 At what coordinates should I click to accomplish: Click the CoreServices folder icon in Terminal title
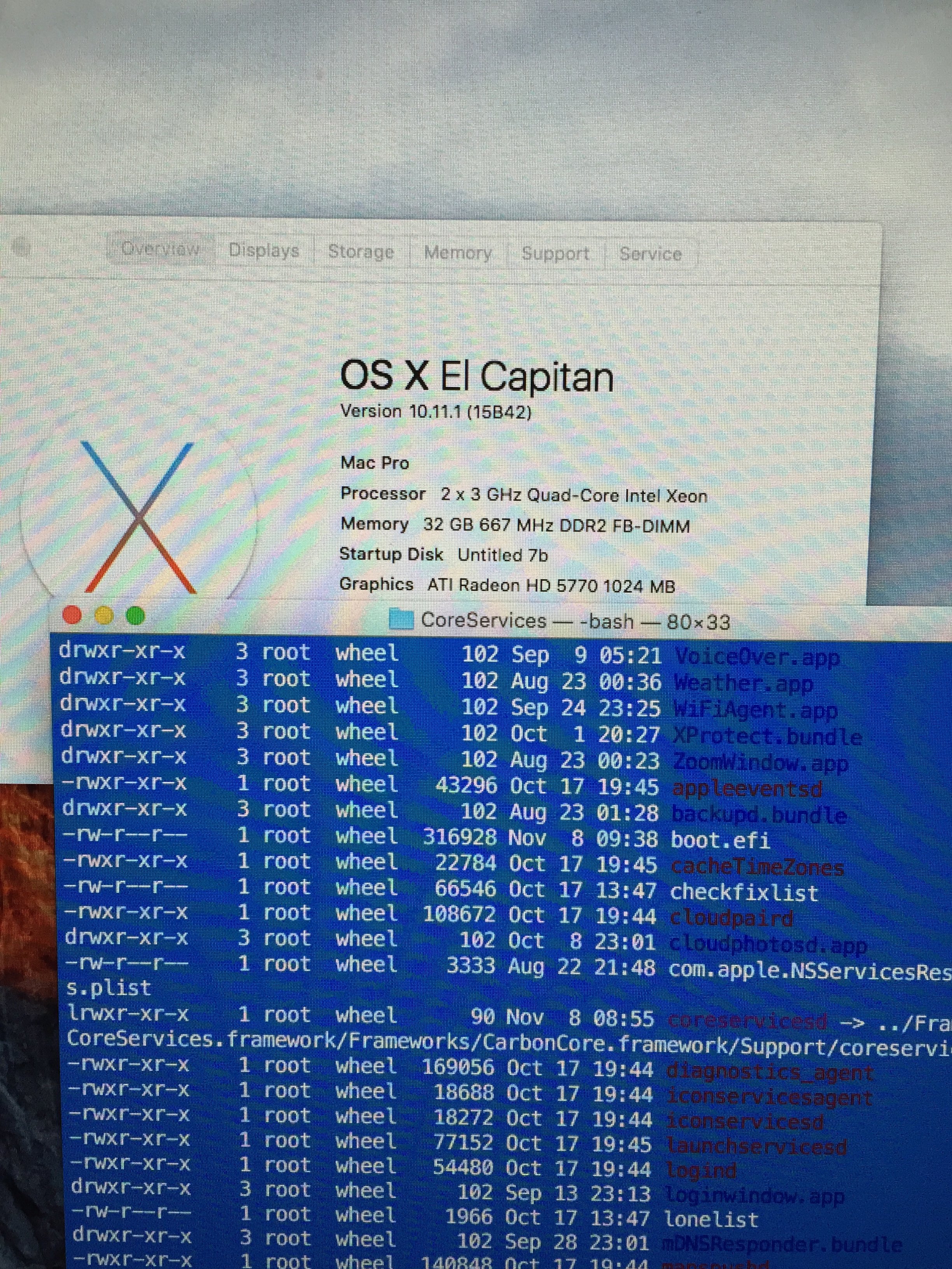pos(401,619)
